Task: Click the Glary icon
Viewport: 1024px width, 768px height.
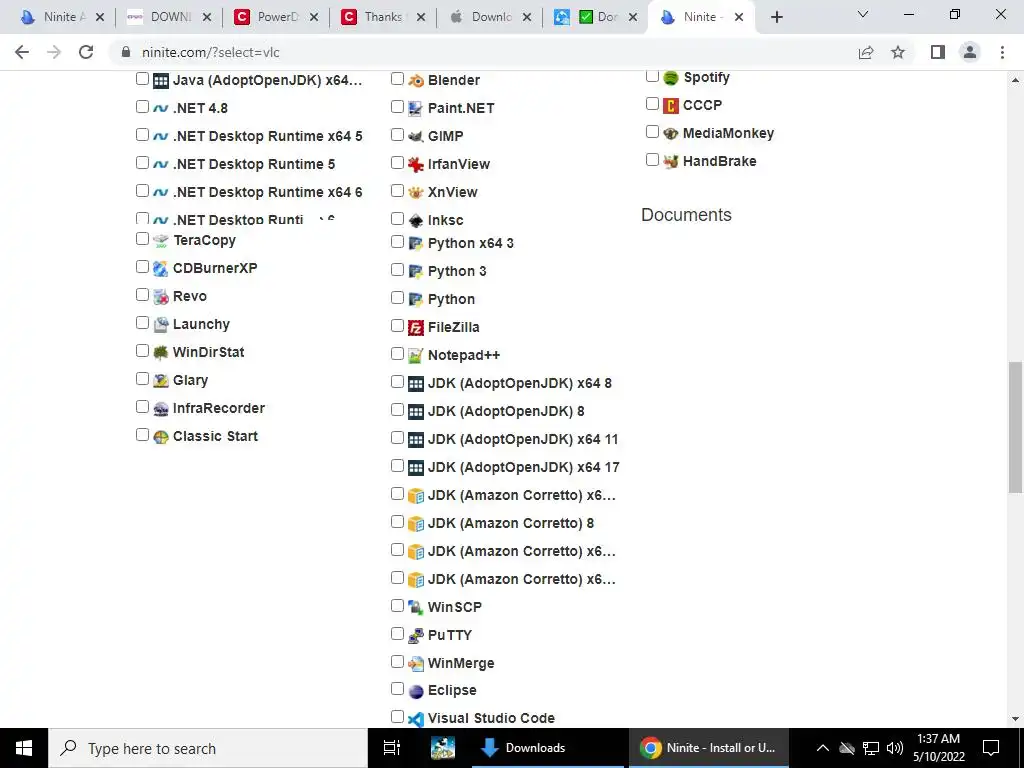Action: [161, 381]
